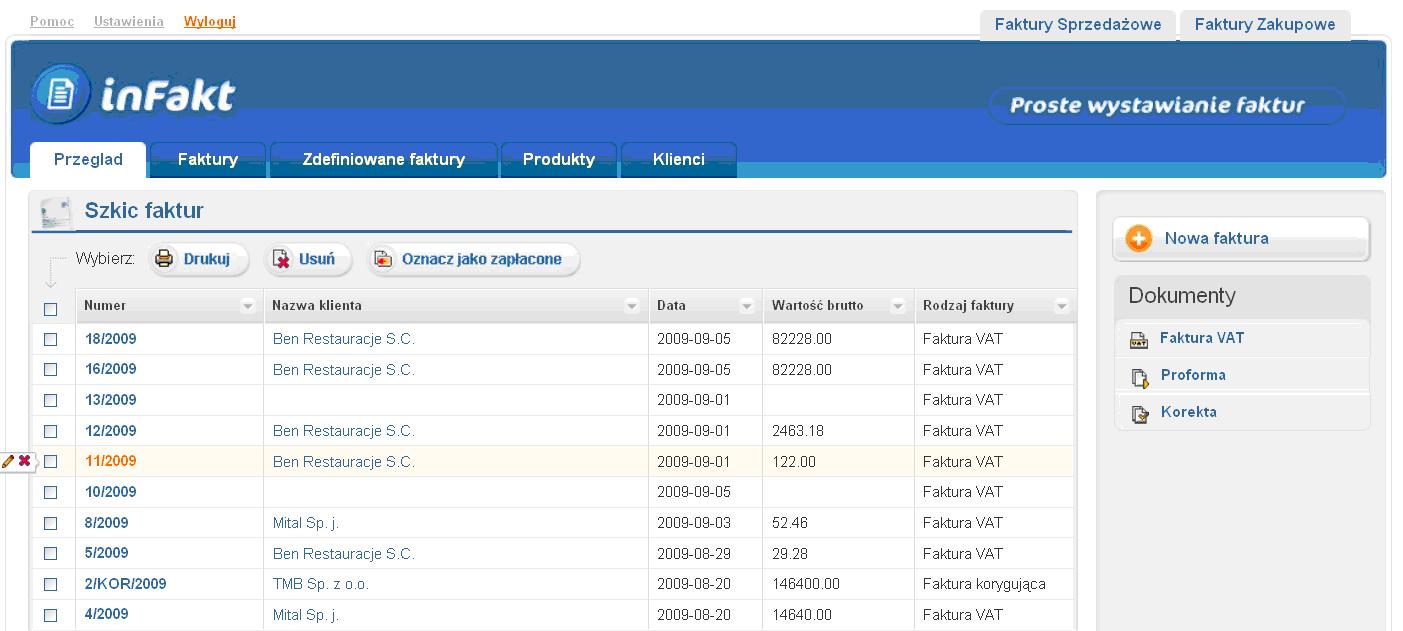1403x631 pixels.
Task: Check the box for invoice 2/KOR/2009
Action: click(x=51, y=585)
